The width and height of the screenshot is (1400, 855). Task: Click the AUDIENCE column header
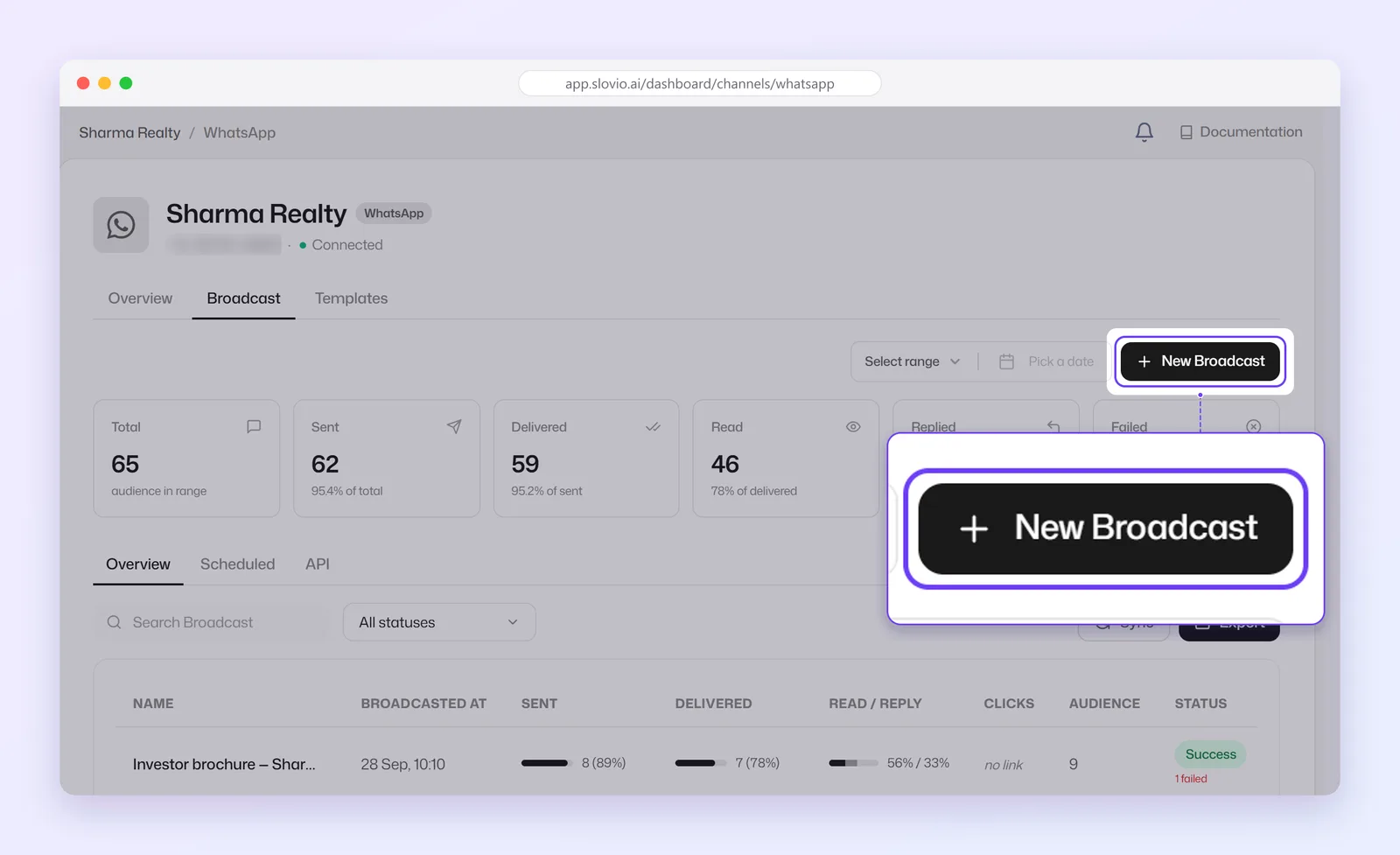point(1104,704)
